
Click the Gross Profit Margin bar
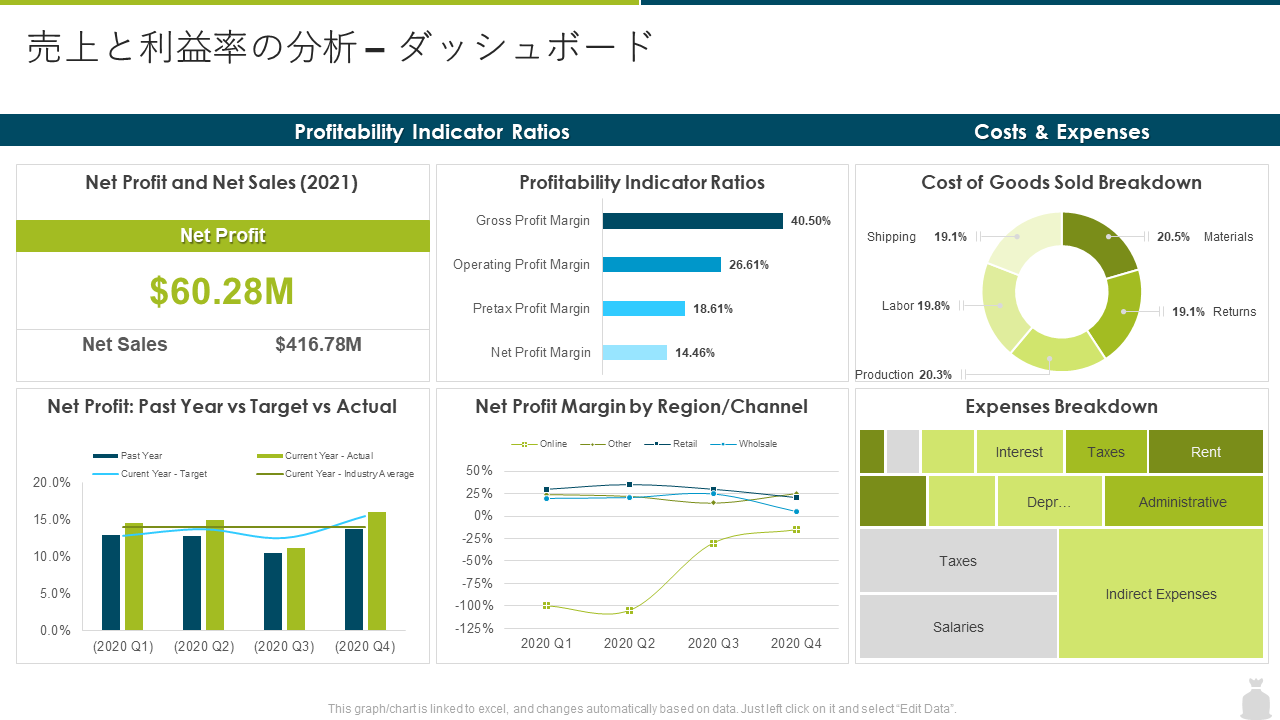pos(693,221)
